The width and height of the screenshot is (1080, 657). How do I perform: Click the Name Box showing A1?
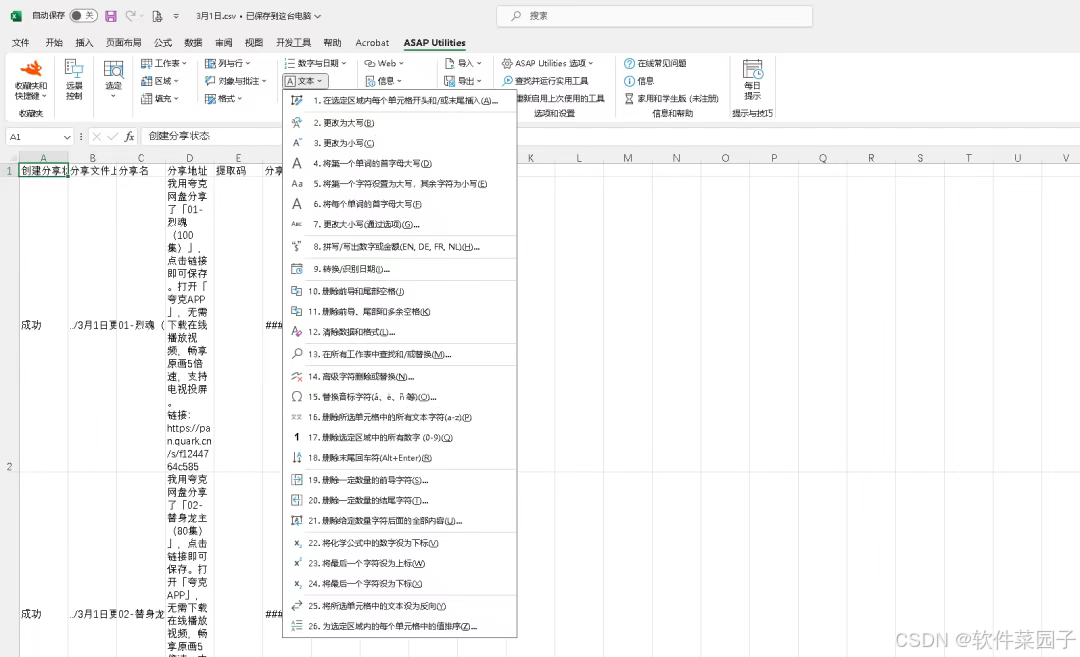pos(34,136)
